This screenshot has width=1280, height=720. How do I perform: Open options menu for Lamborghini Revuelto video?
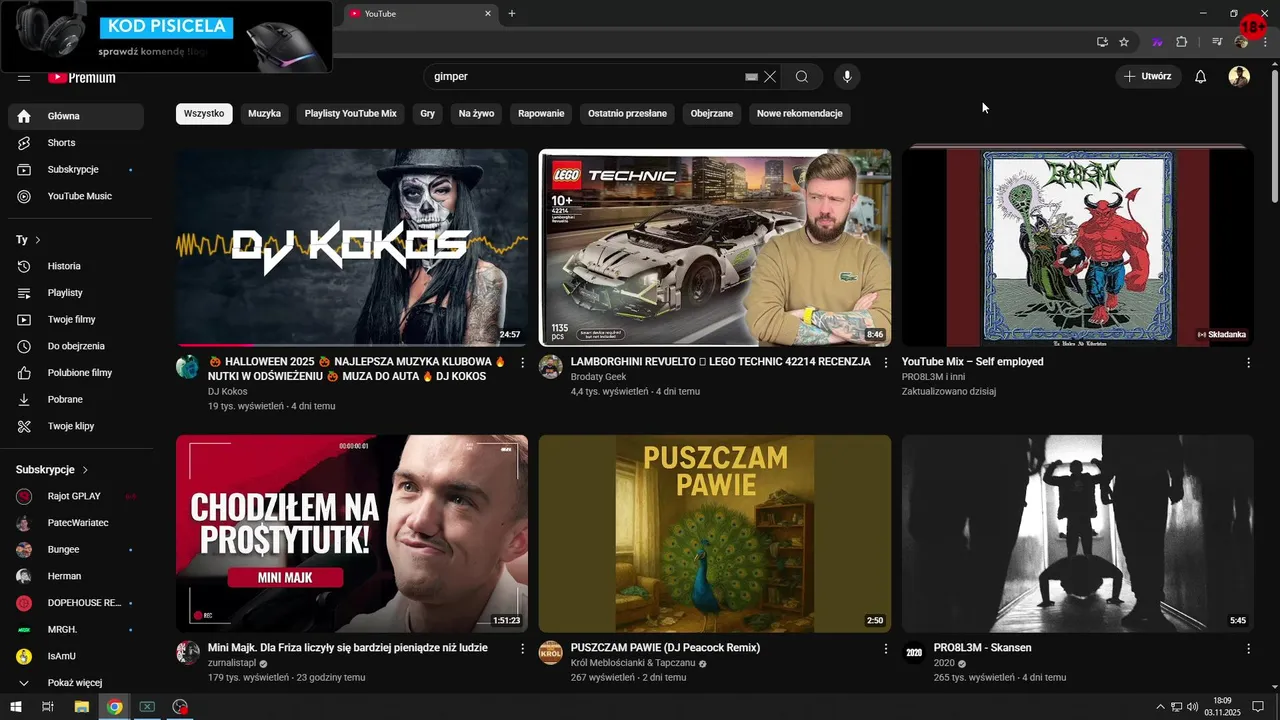click(885, 362)
